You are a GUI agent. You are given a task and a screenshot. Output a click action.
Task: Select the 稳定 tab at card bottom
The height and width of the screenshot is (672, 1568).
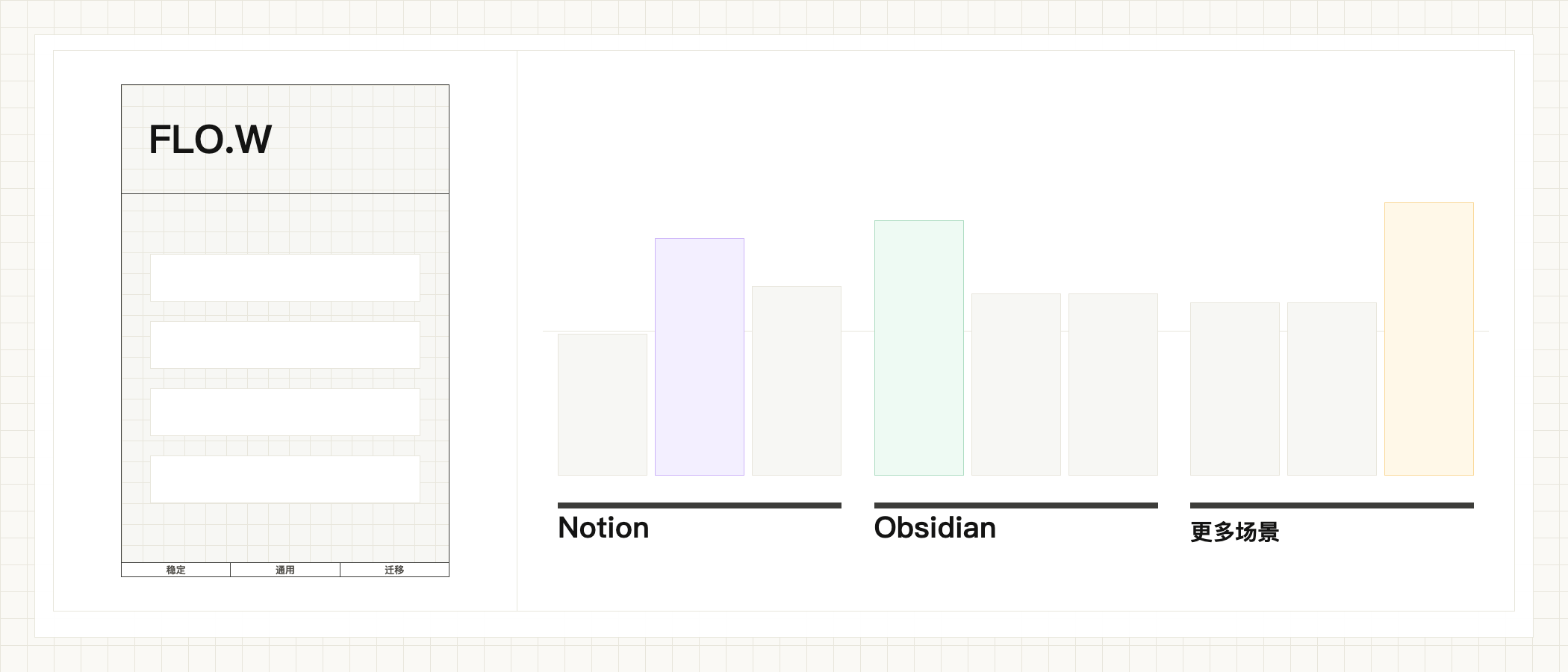pyautogui.click(x=176, y=570)
